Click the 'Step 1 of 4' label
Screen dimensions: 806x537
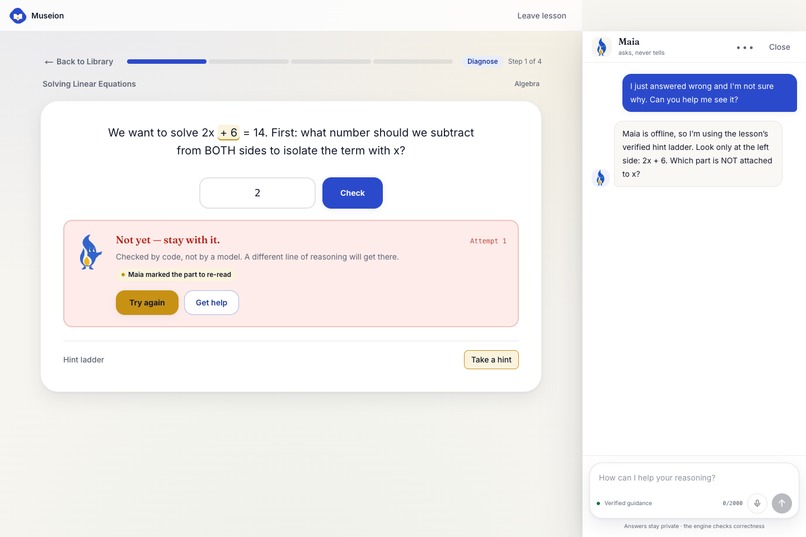point(524,61)
